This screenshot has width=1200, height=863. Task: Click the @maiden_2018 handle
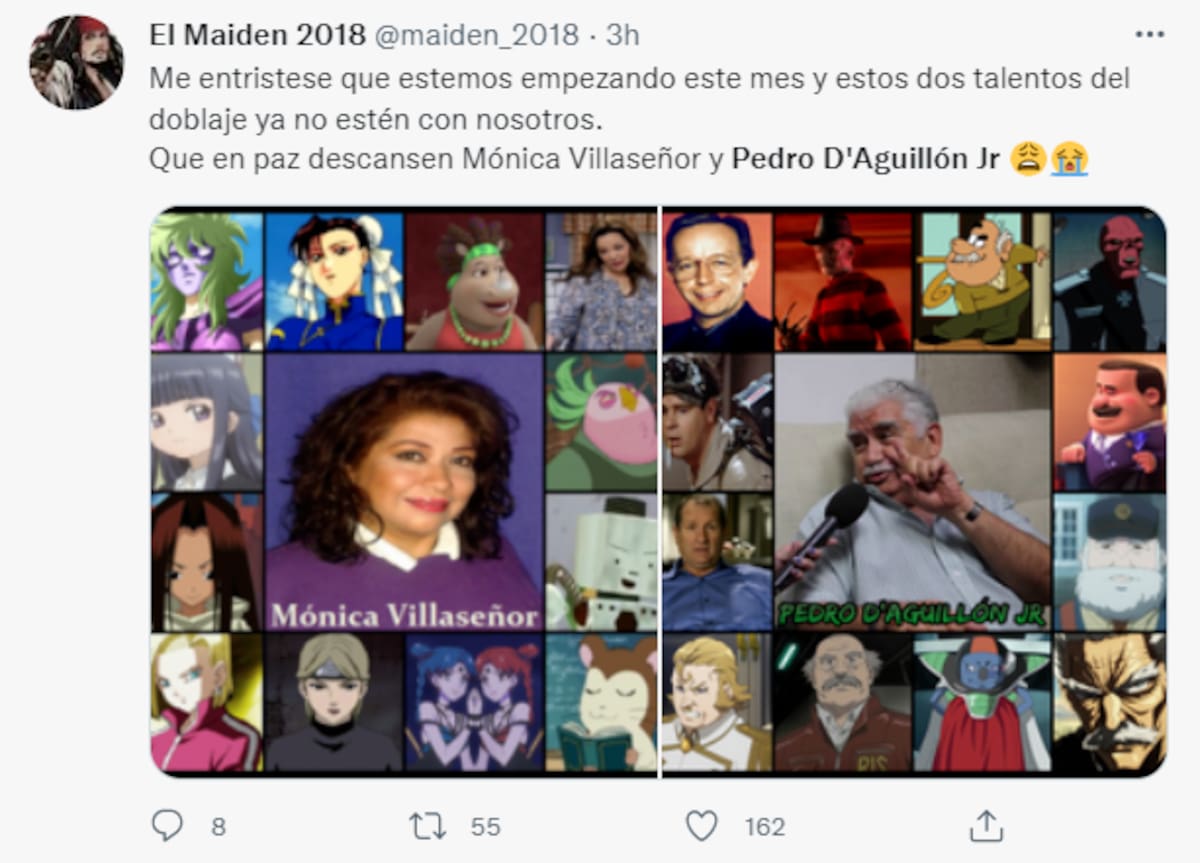pyautogui.click(x=477, y=35)
